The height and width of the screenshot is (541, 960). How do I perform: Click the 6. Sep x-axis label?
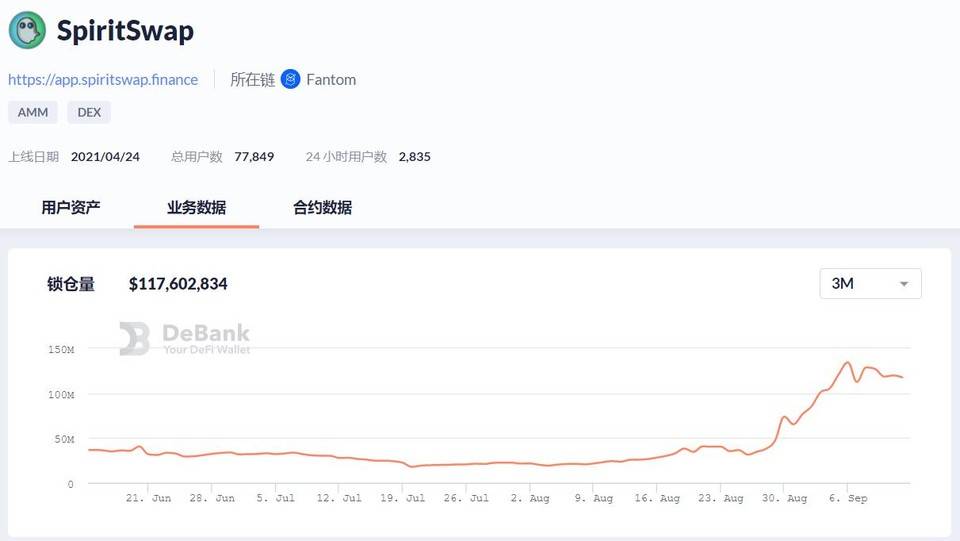coord(848,498)
